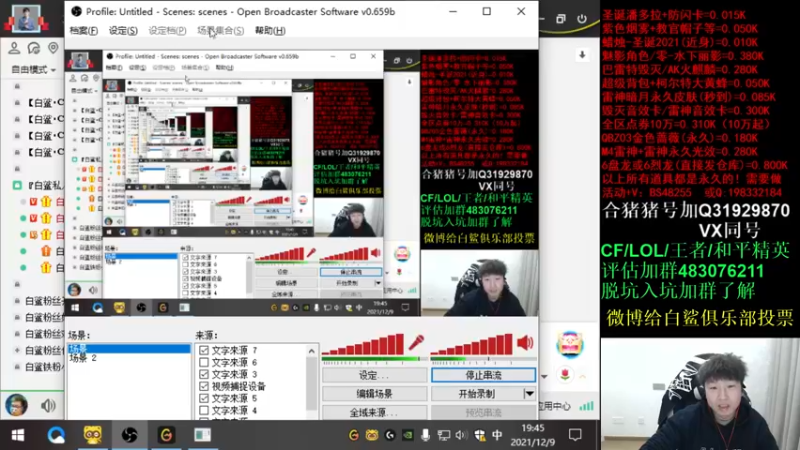The image size is (800, 450).
Task: Click the speaker icon beside bottom avatar
Action: coord(48,406)
